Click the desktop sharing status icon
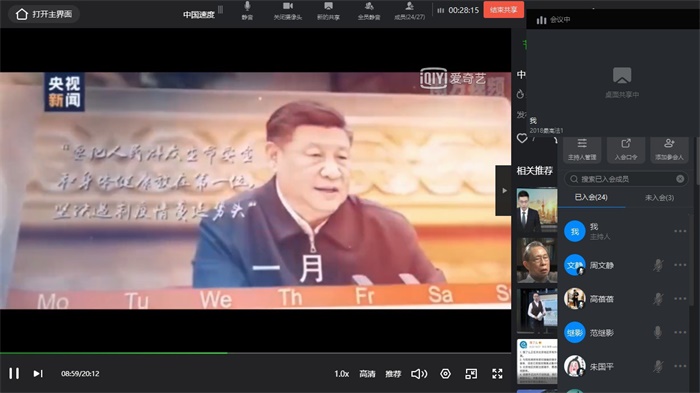 622,75
